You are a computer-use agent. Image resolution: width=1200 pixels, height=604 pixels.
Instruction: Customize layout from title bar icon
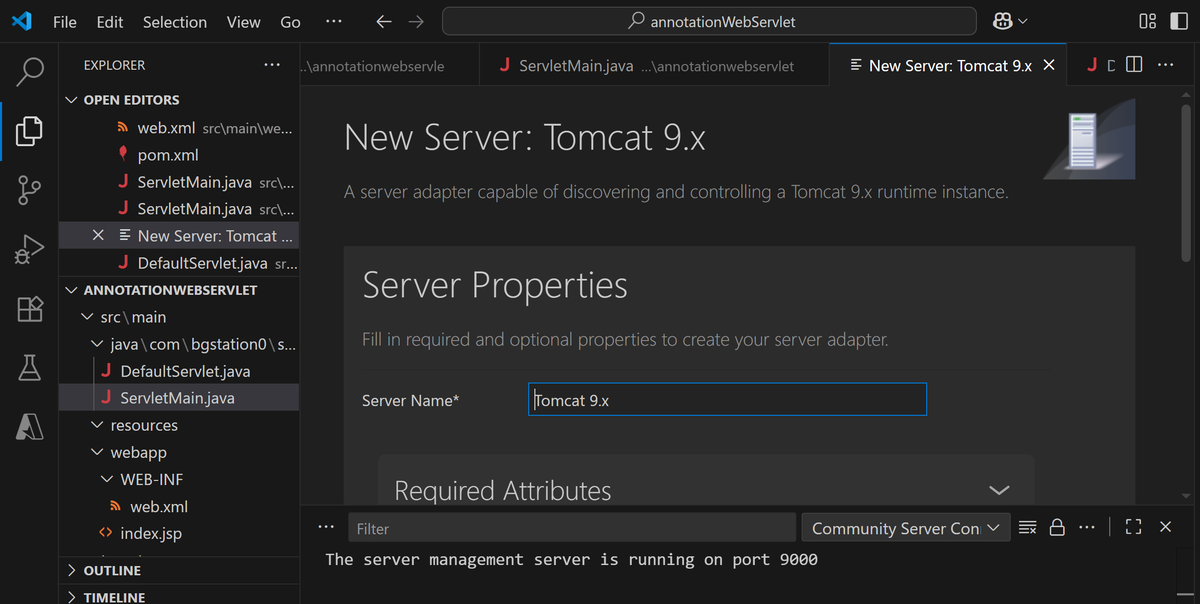point(1147,21)
